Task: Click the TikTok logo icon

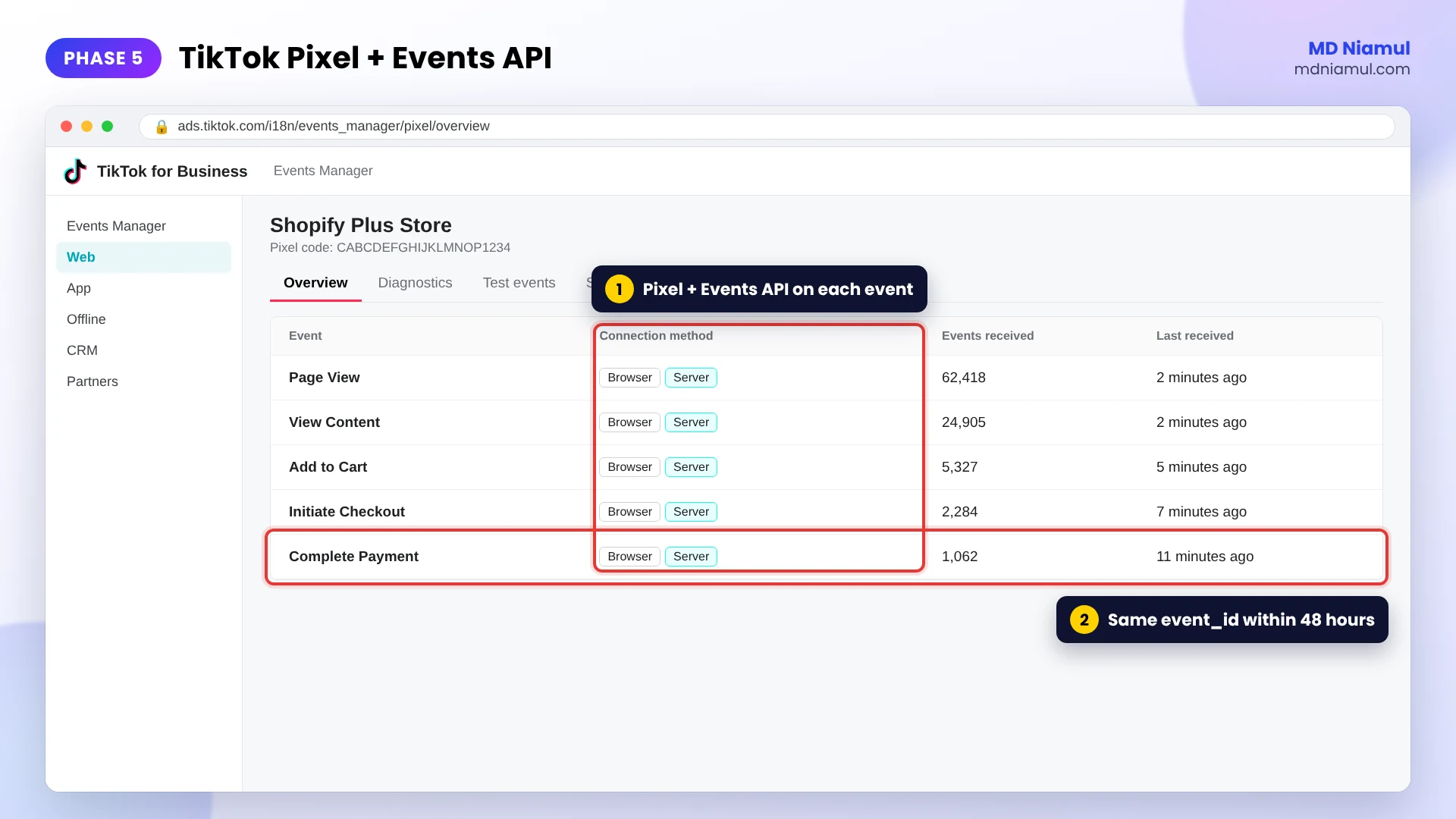Action: tap(75, 171)
